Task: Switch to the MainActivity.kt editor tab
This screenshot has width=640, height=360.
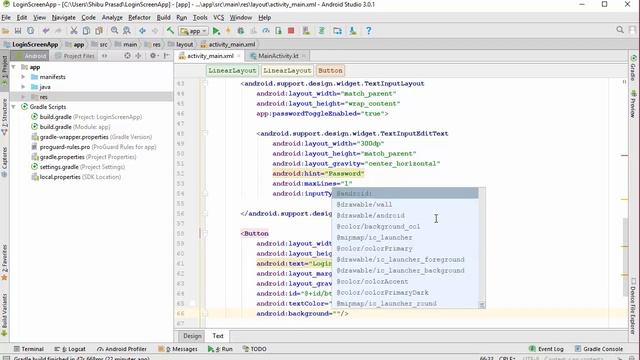Action: [x=278, y=56]
